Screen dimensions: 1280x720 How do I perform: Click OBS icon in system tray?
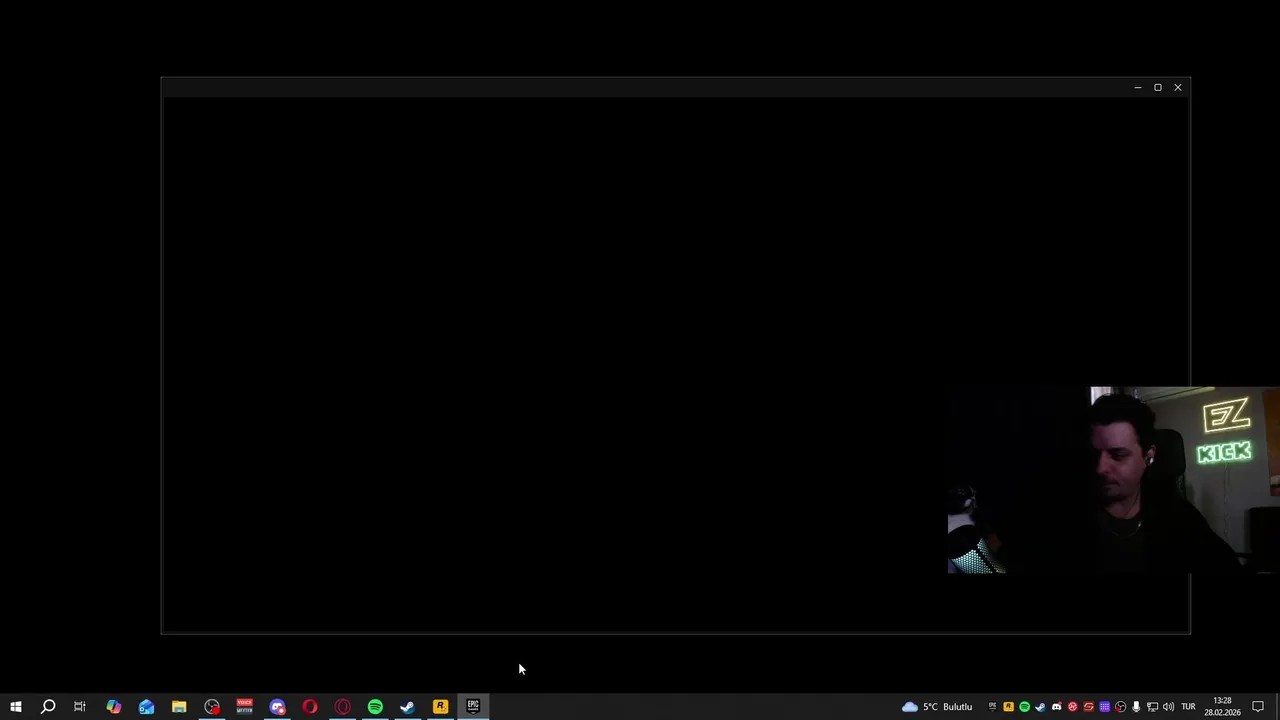1120,707
